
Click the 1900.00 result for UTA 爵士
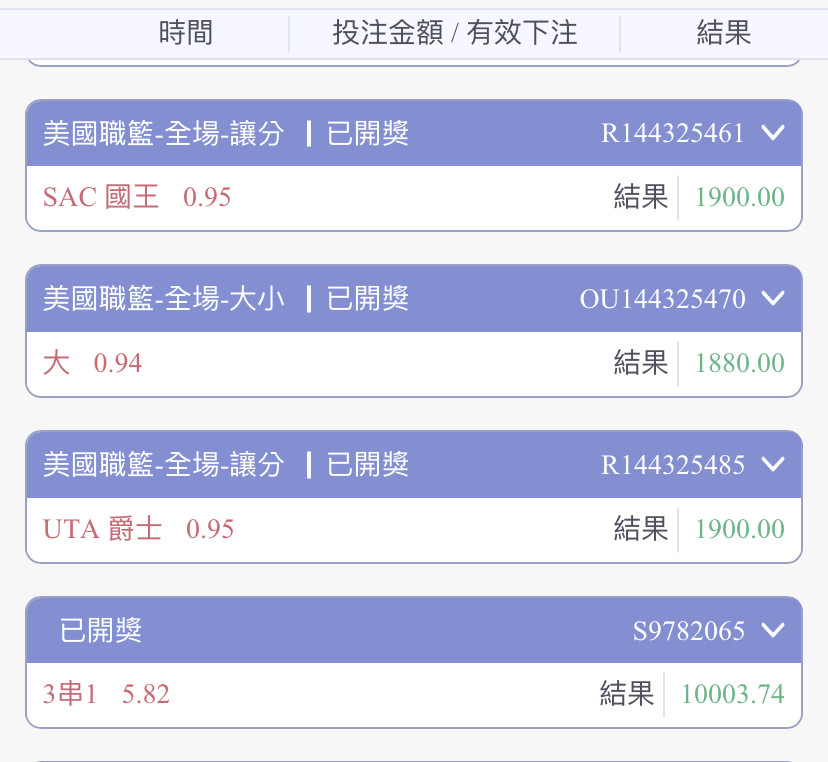pyautogui.click(x=740, y=529)
